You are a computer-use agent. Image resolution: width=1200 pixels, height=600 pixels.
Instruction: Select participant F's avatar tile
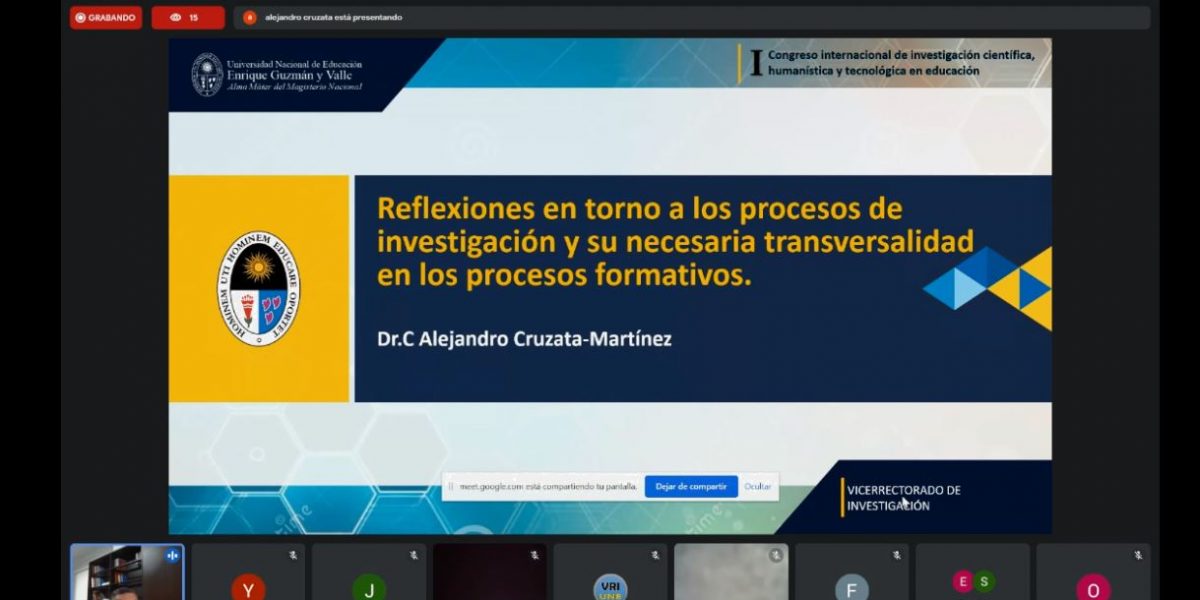click(x=852, y=587)
